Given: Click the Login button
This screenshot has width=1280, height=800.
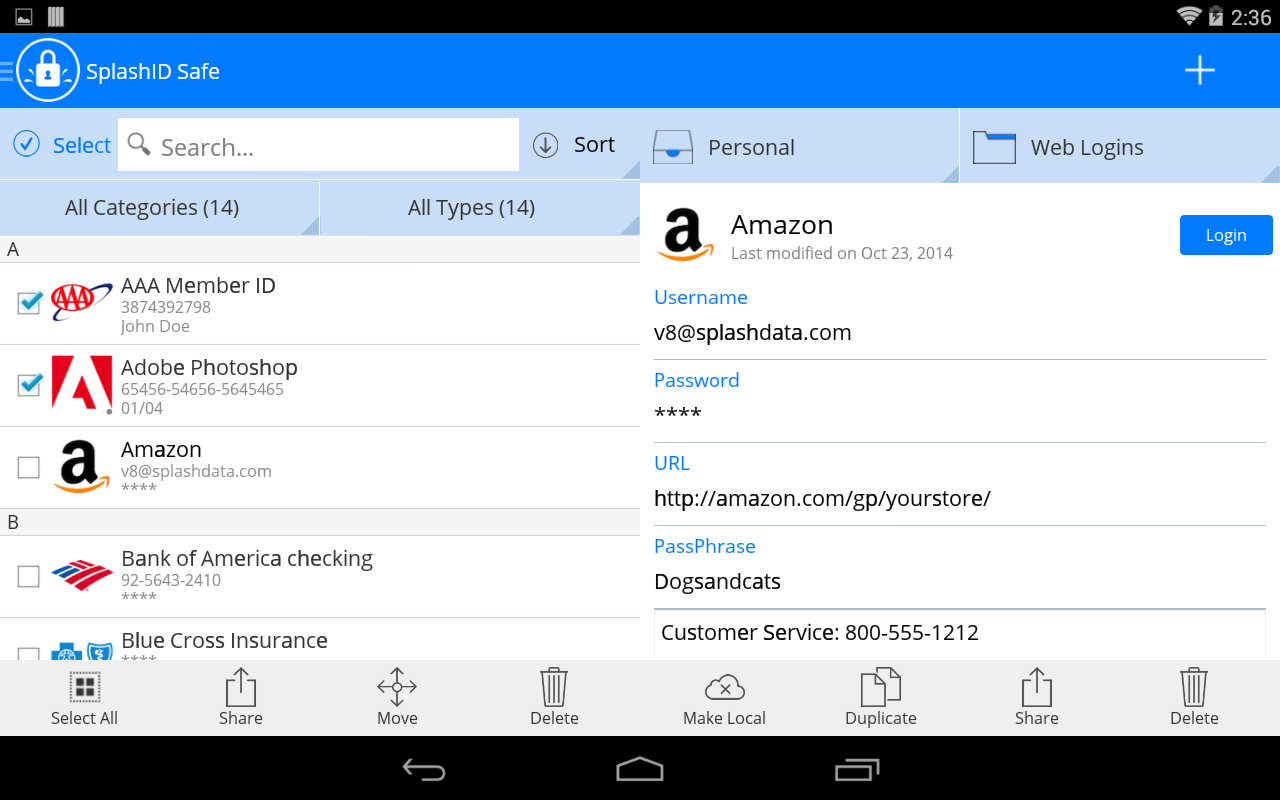Looking at the screenshot, I should 1226,235.
